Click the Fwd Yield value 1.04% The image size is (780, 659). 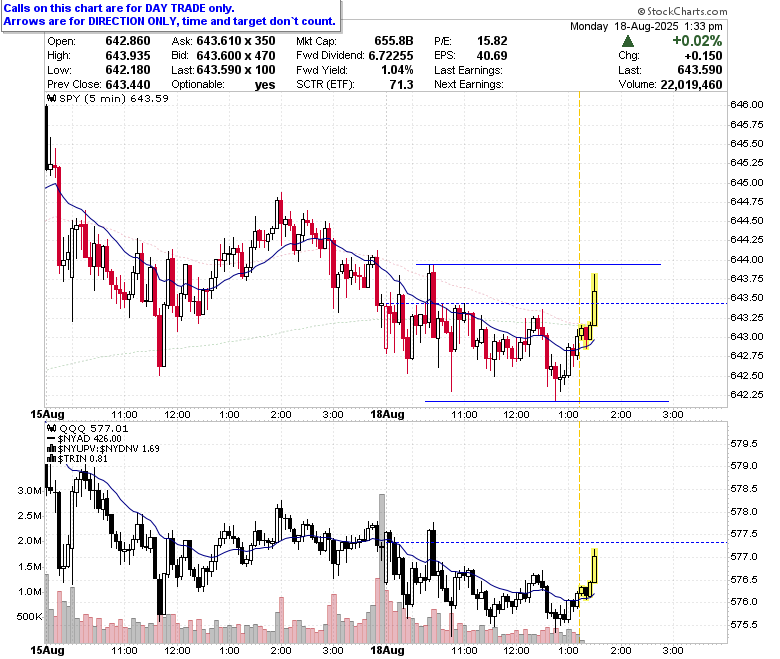click(397, 70)
